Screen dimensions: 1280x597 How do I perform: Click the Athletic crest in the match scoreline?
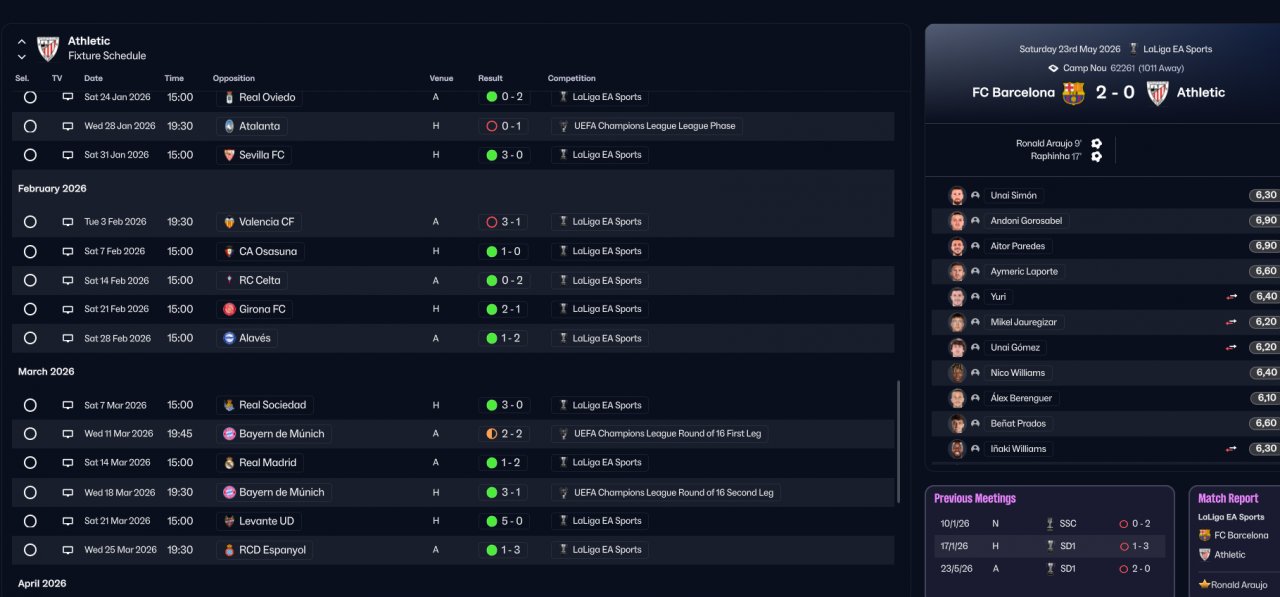click(x=1157, y=93)
